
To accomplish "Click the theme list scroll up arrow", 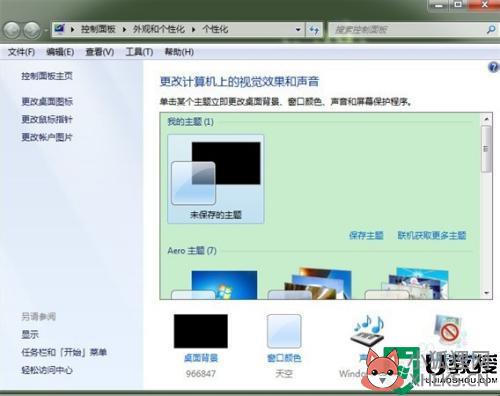I will tap(486, 119).
